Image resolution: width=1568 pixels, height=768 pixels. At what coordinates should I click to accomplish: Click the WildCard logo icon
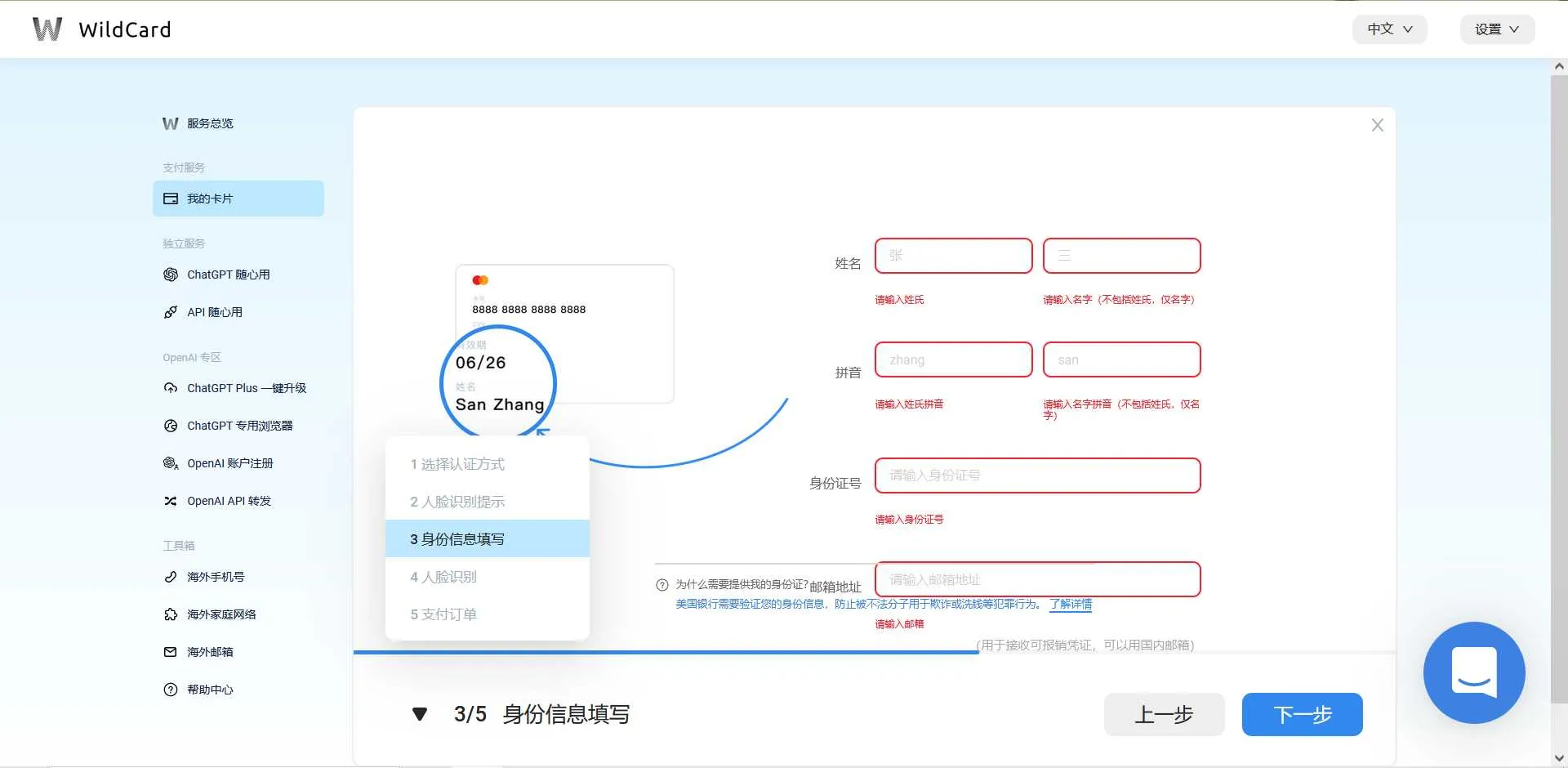pyautogui.click(x=47, y=29)
